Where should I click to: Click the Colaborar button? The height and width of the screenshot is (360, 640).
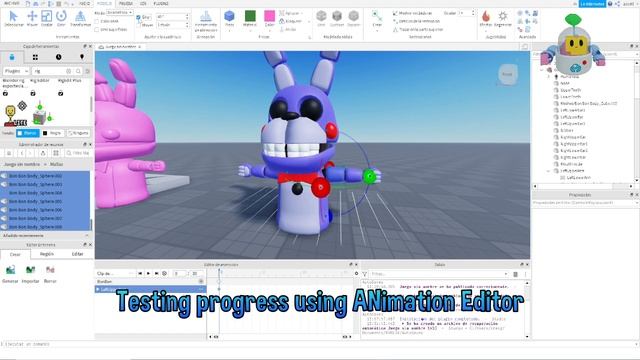point(592,3)
